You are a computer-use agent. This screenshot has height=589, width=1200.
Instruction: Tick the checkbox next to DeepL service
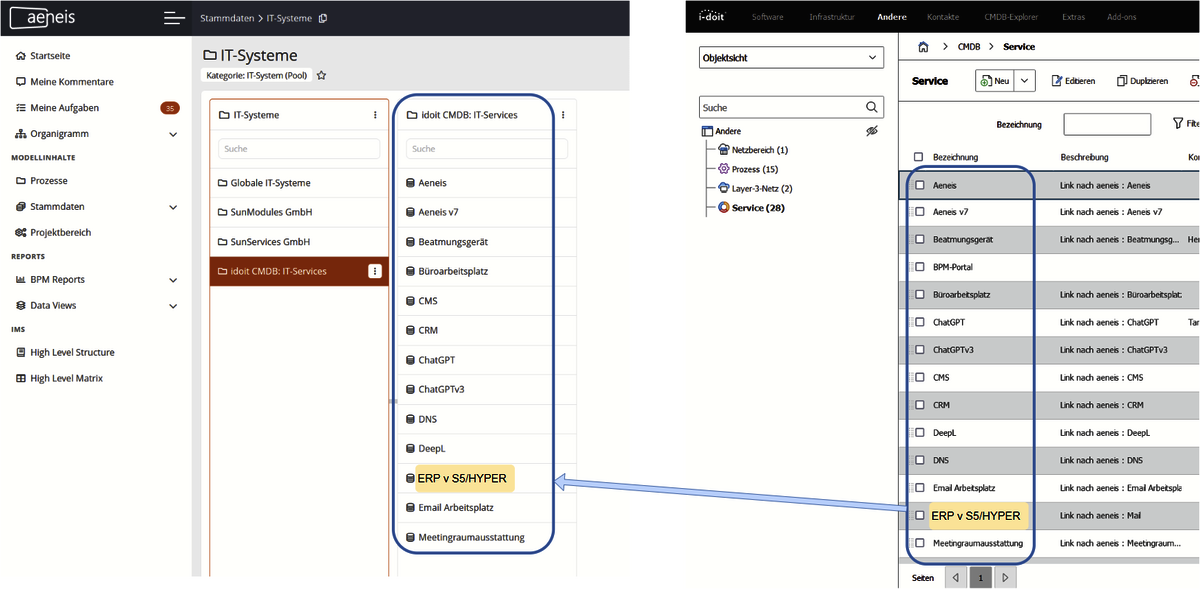coord(919,433)
